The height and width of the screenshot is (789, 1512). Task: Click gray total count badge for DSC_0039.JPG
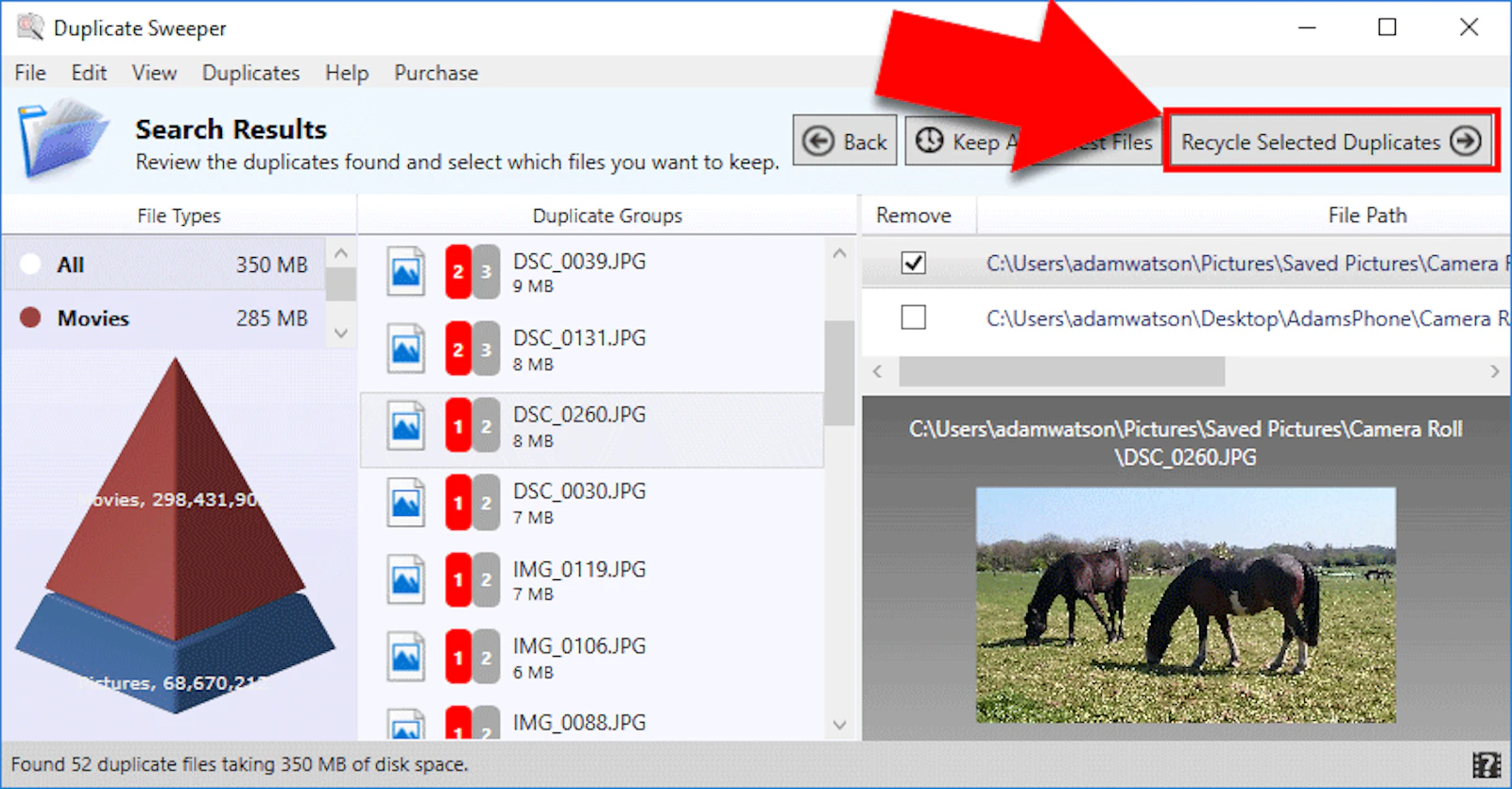click(x=487, y=272)
